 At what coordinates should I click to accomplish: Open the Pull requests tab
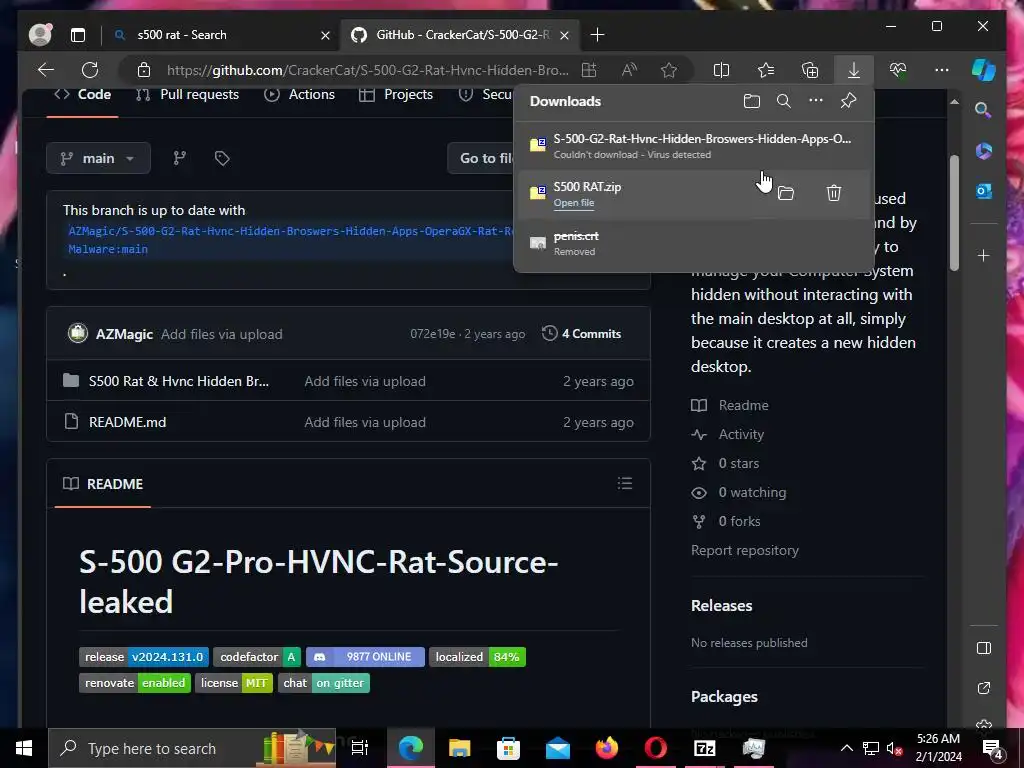pyautogui.click(x=187, y=95)
